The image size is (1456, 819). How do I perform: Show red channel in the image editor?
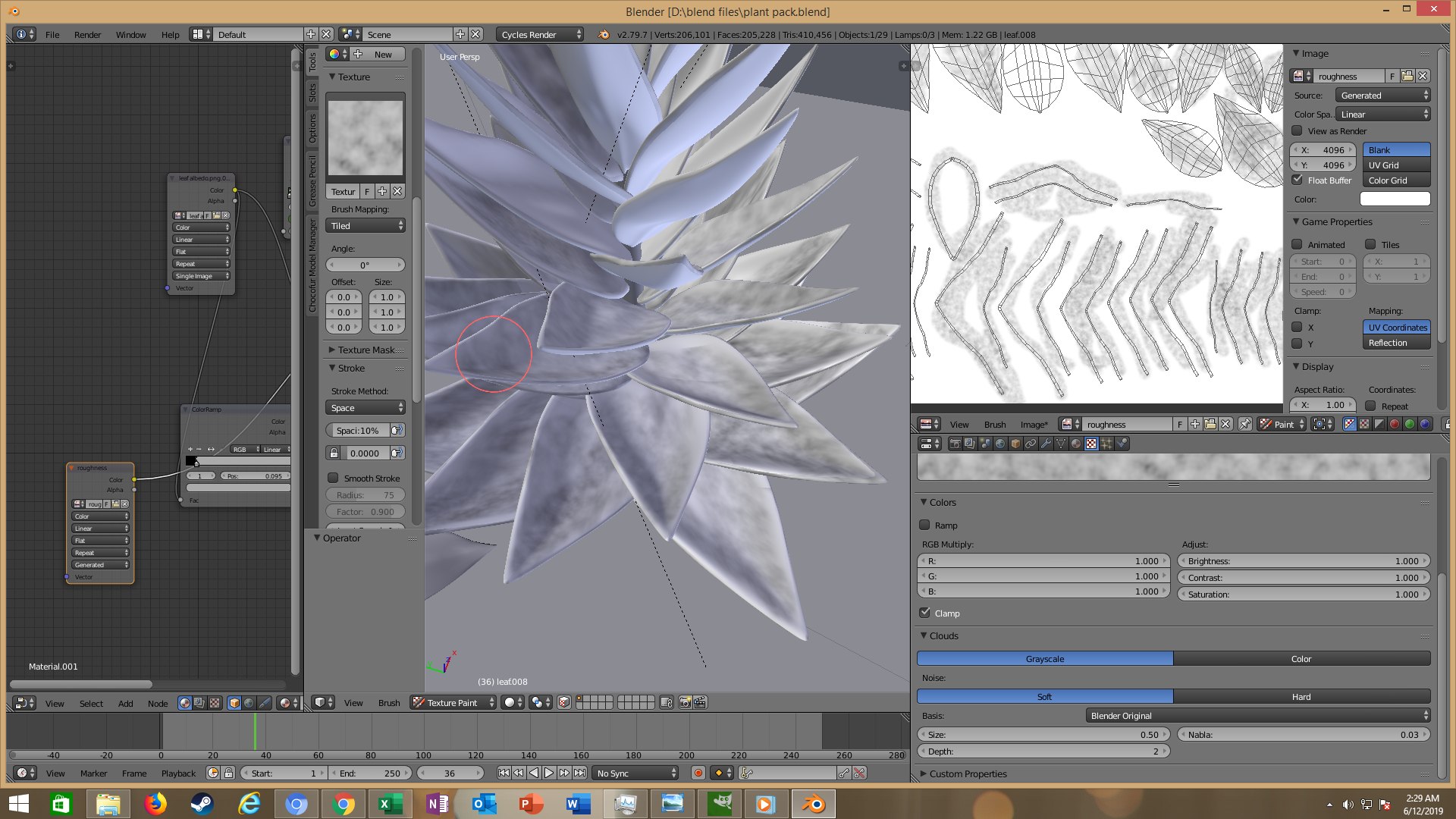(x=1394, y=424)
